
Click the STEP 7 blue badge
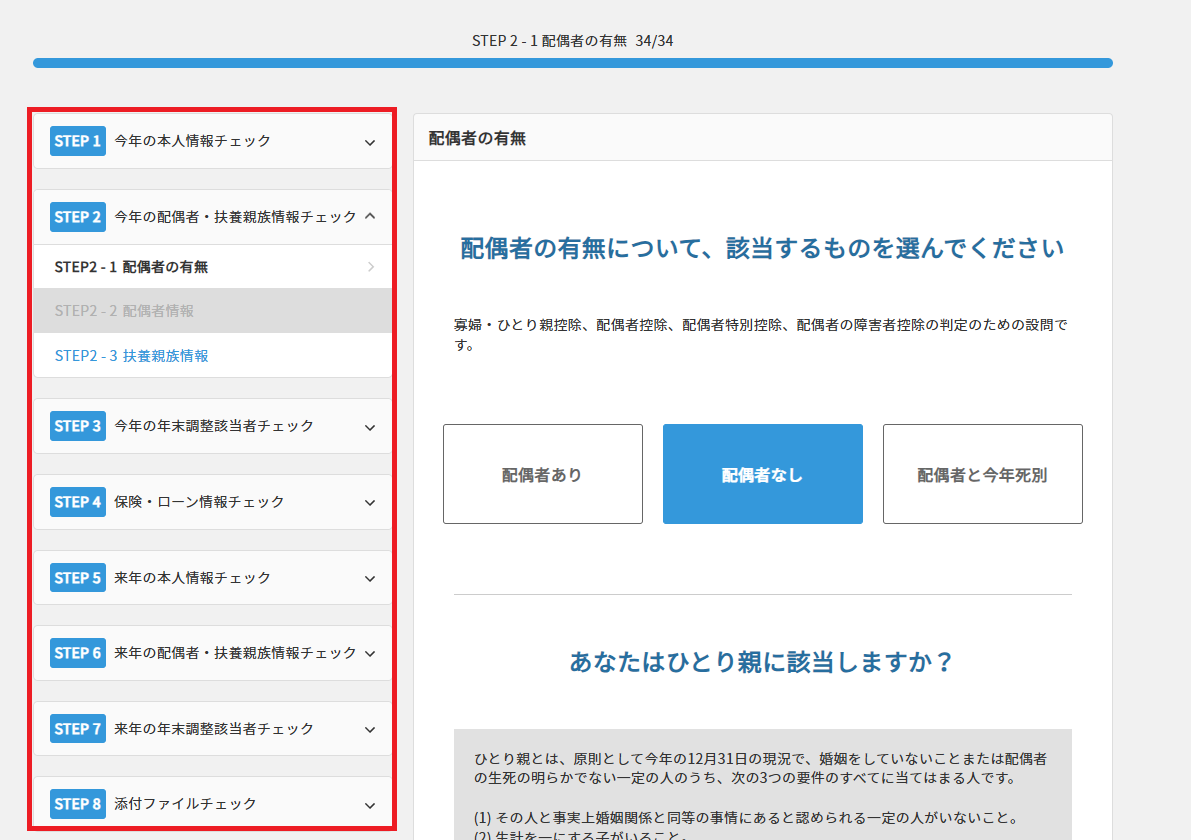(77, 729)
